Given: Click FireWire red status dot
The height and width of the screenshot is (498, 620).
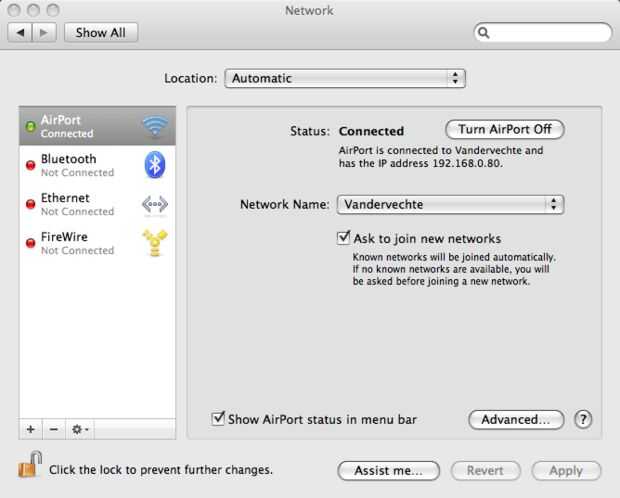Looking at the screenshot, I should (x=30, y=243).
